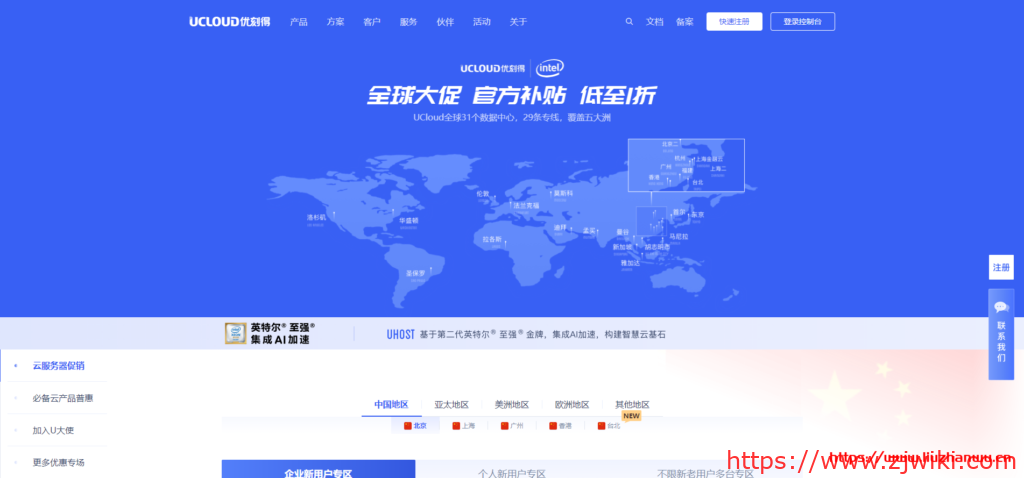Screen dimensions: 1024x478
Task: Switch to 欧洲地区 region tab
Action: point(572,405)
